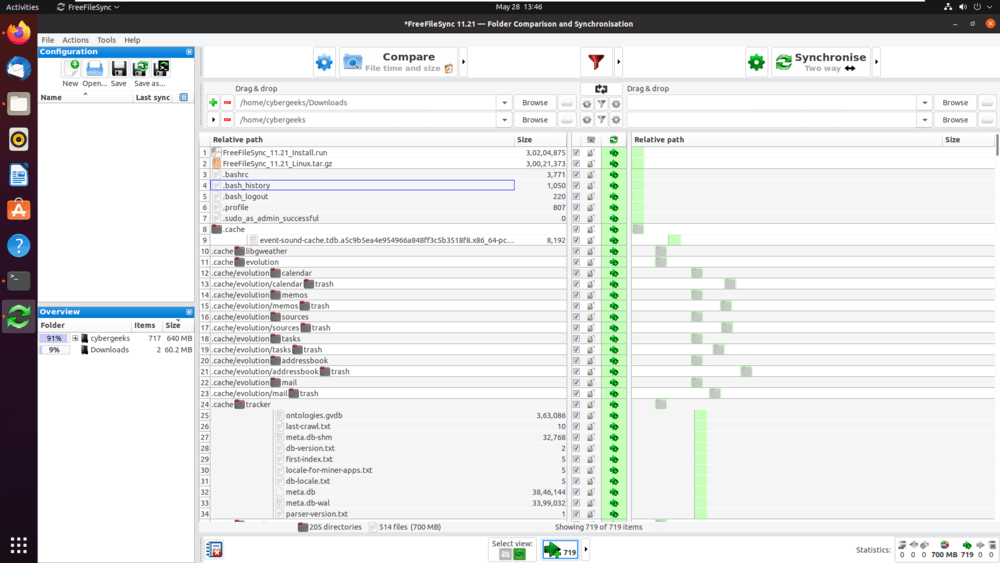Expand Synchronise variant dropdown arrow

pyautogui.click(x=876, y=62)
